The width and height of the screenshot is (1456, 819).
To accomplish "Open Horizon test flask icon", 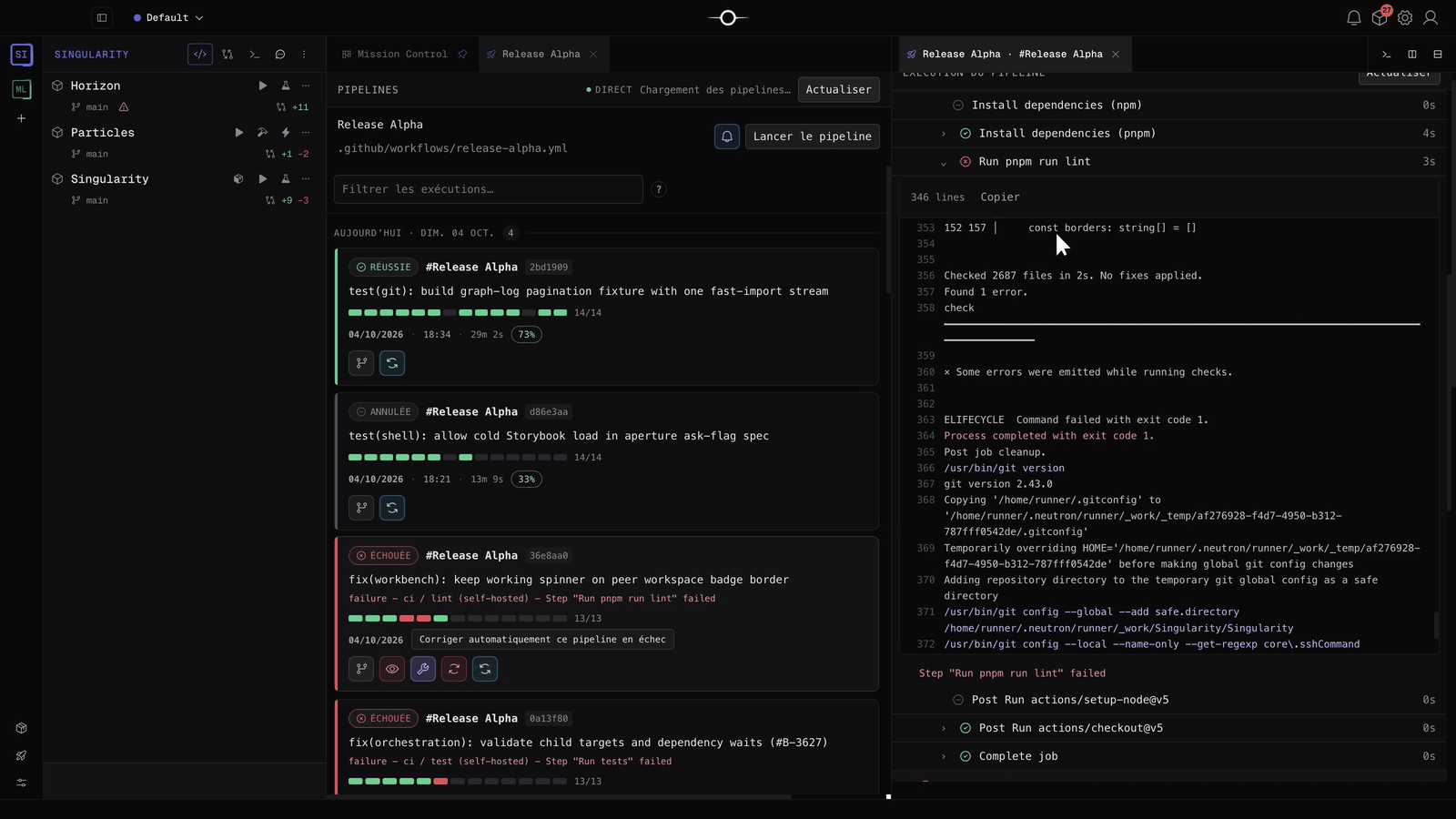I will point(285,86).
